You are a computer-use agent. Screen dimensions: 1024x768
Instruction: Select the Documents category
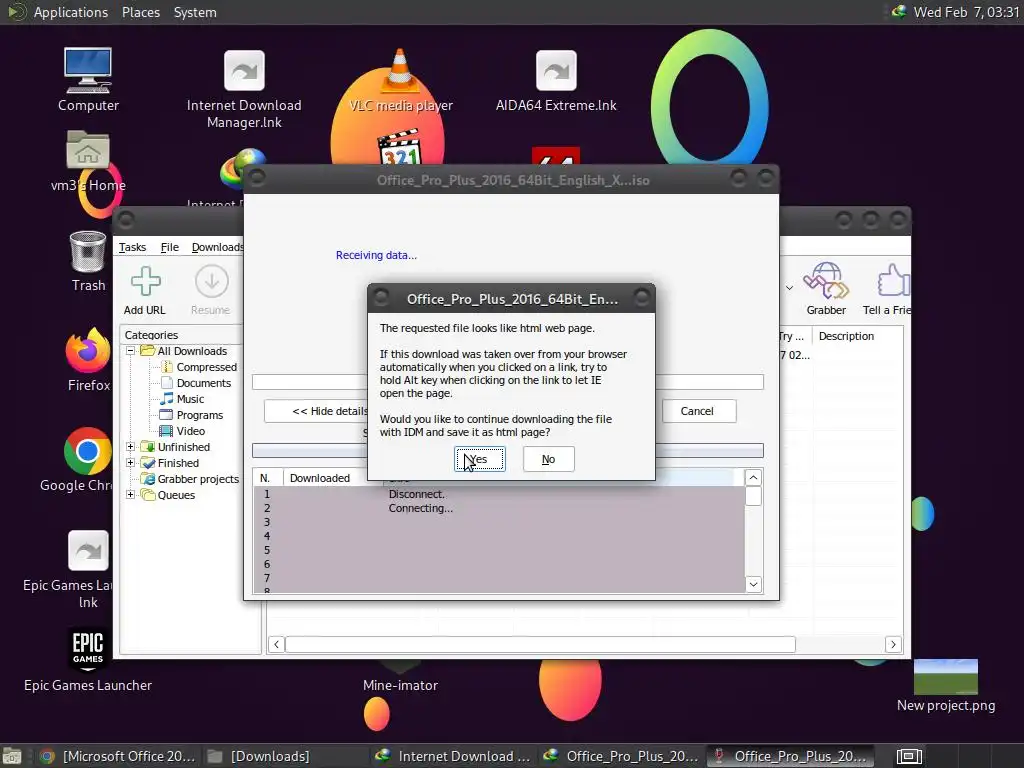click(203, 383)
